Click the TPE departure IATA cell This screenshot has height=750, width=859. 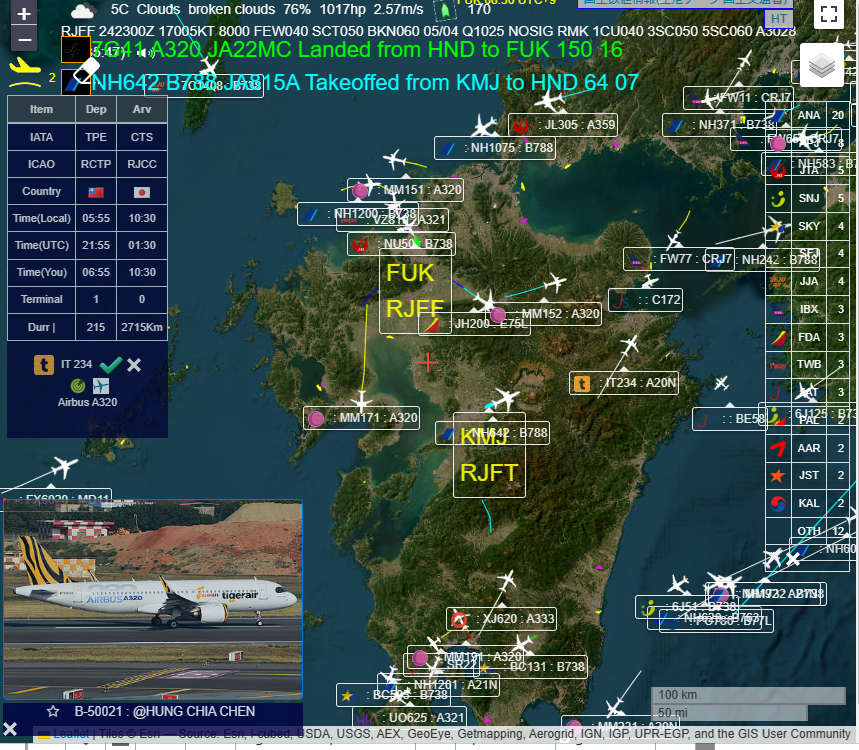coord(96,137)
